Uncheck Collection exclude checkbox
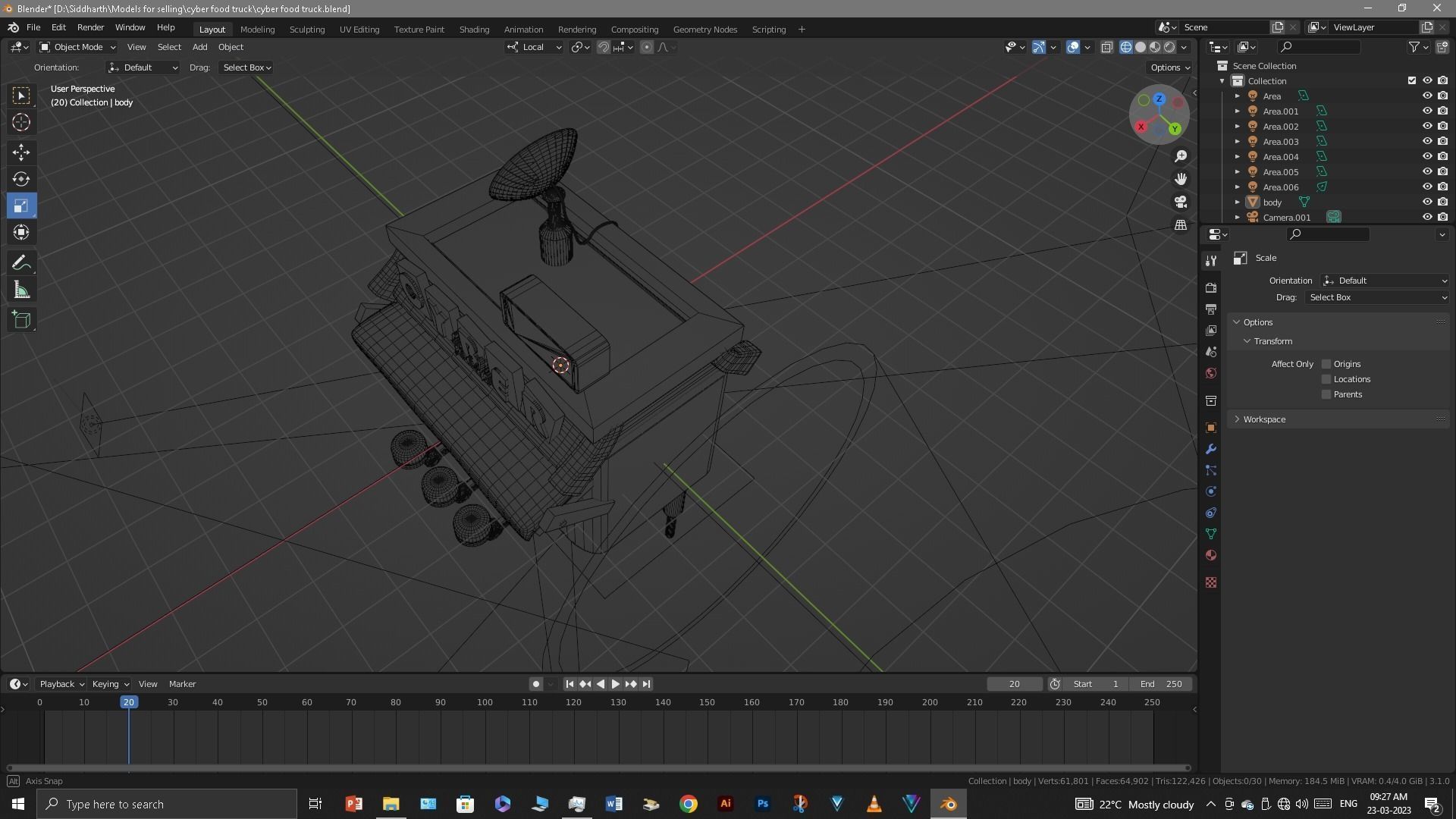This screenshot has width=1456, height=819. (x=1411, y=81)
